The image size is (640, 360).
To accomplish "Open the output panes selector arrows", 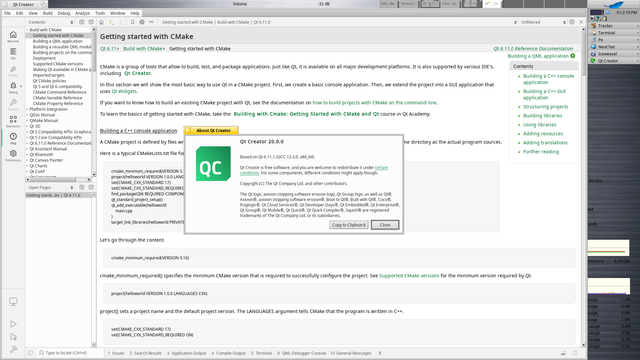I will 380,353.
